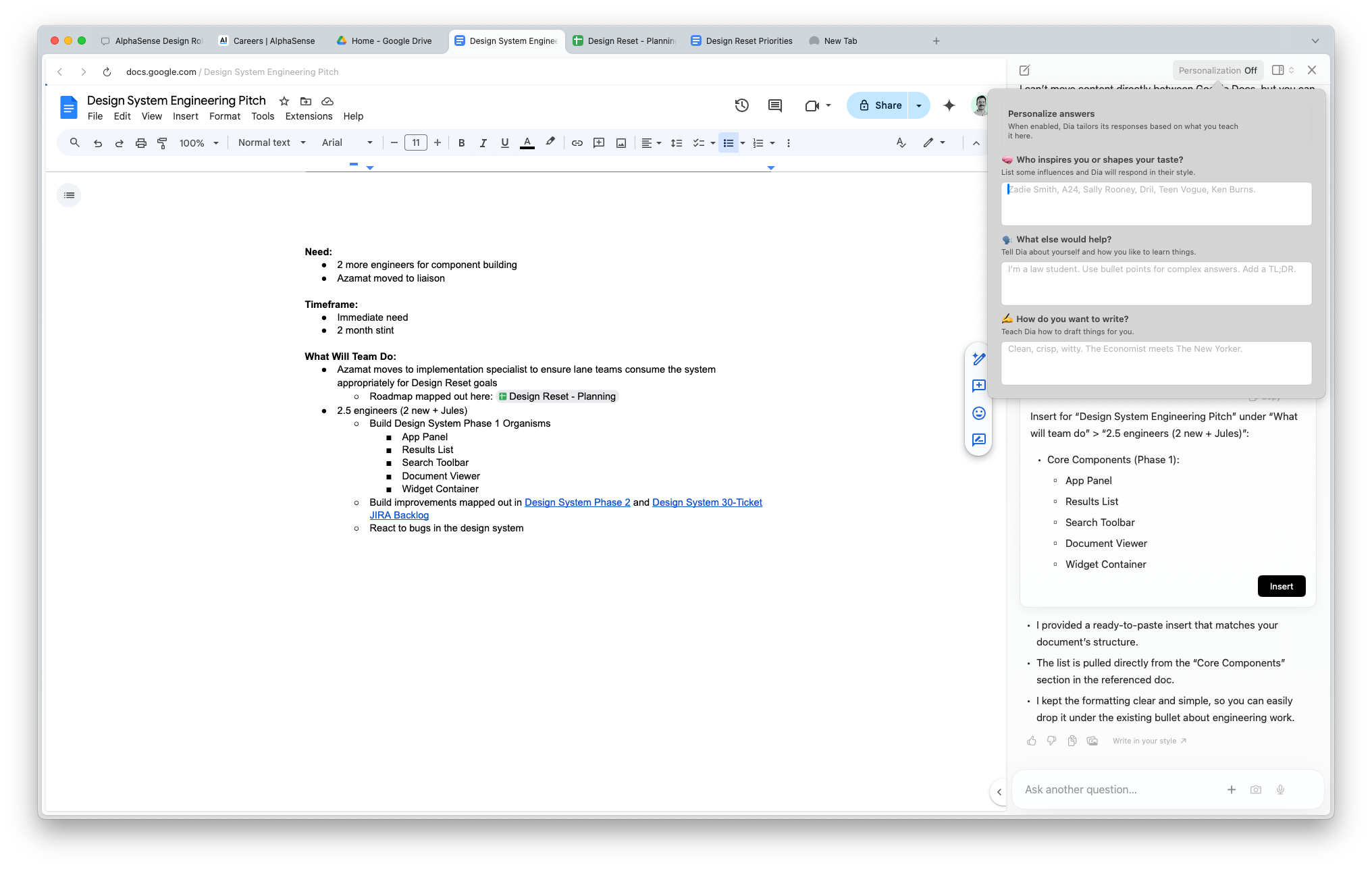Click the insert link toolbar icon
Viewport: 1372px width, 869px height.
point(577,143)
